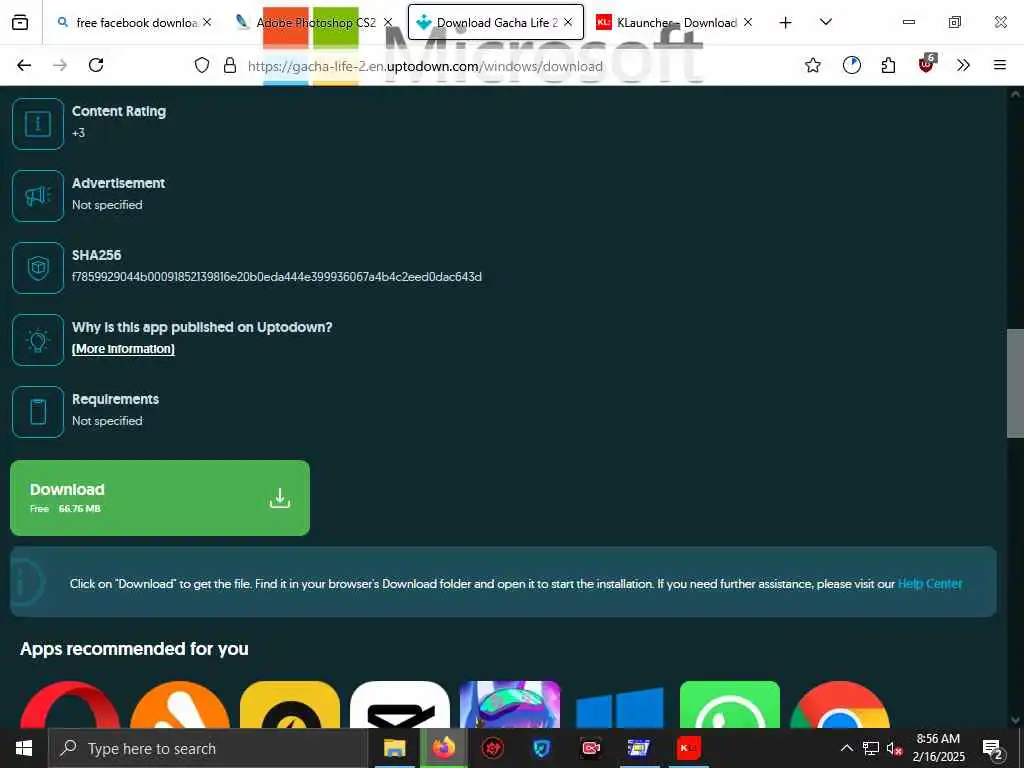1024x768 pixels.
Task: Open the Windows Start menu
Action: pyautogui.click(x=24, y=748)
